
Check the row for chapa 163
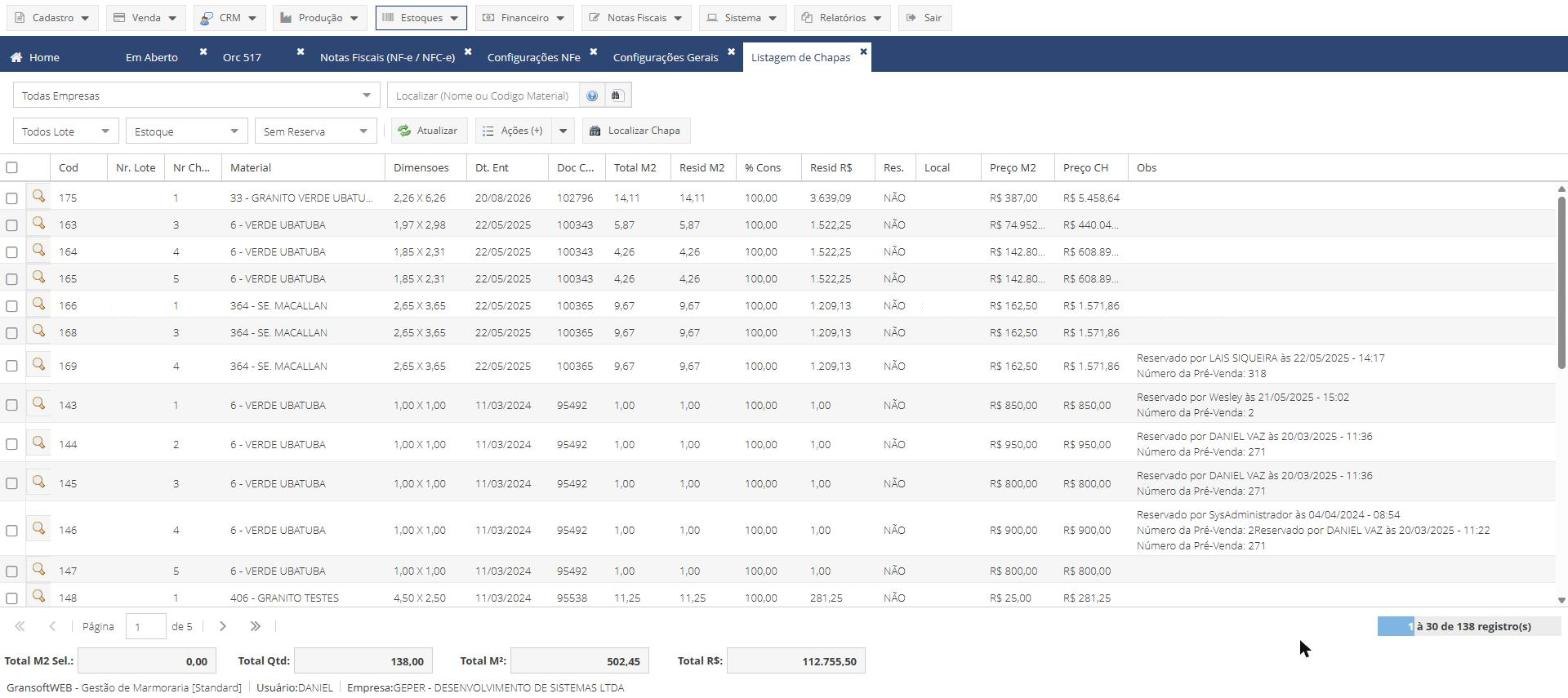click(12, 225)
